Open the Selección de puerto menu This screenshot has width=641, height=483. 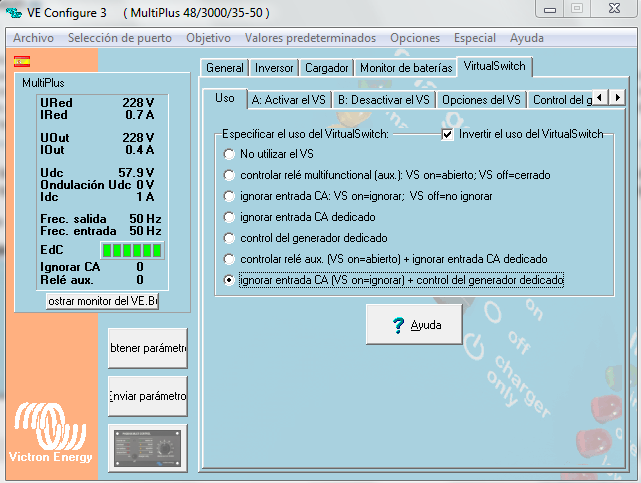coord(120,38)
